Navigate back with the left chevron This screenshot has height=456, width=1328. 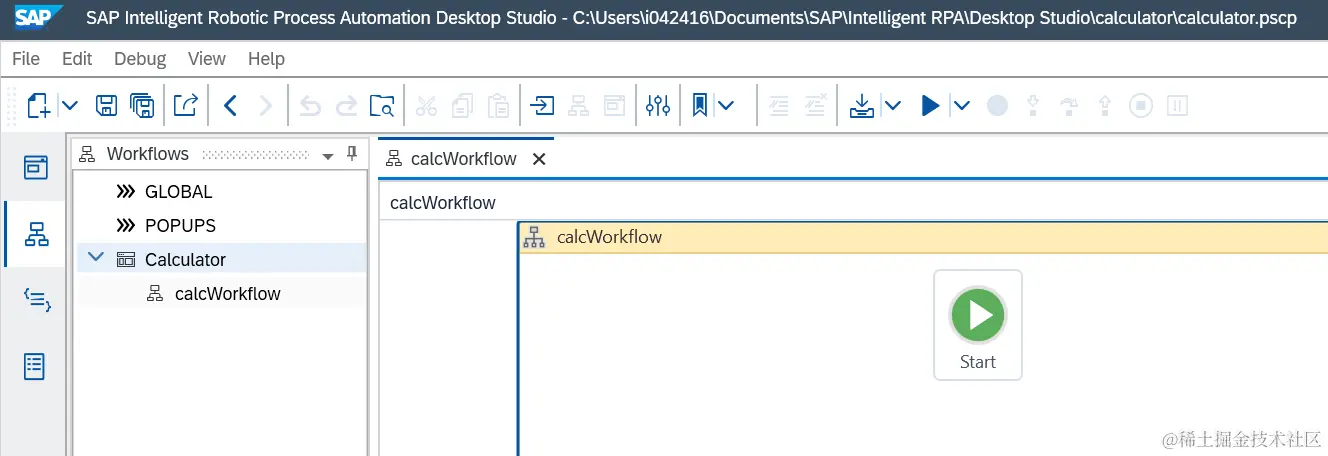[230, 105]
